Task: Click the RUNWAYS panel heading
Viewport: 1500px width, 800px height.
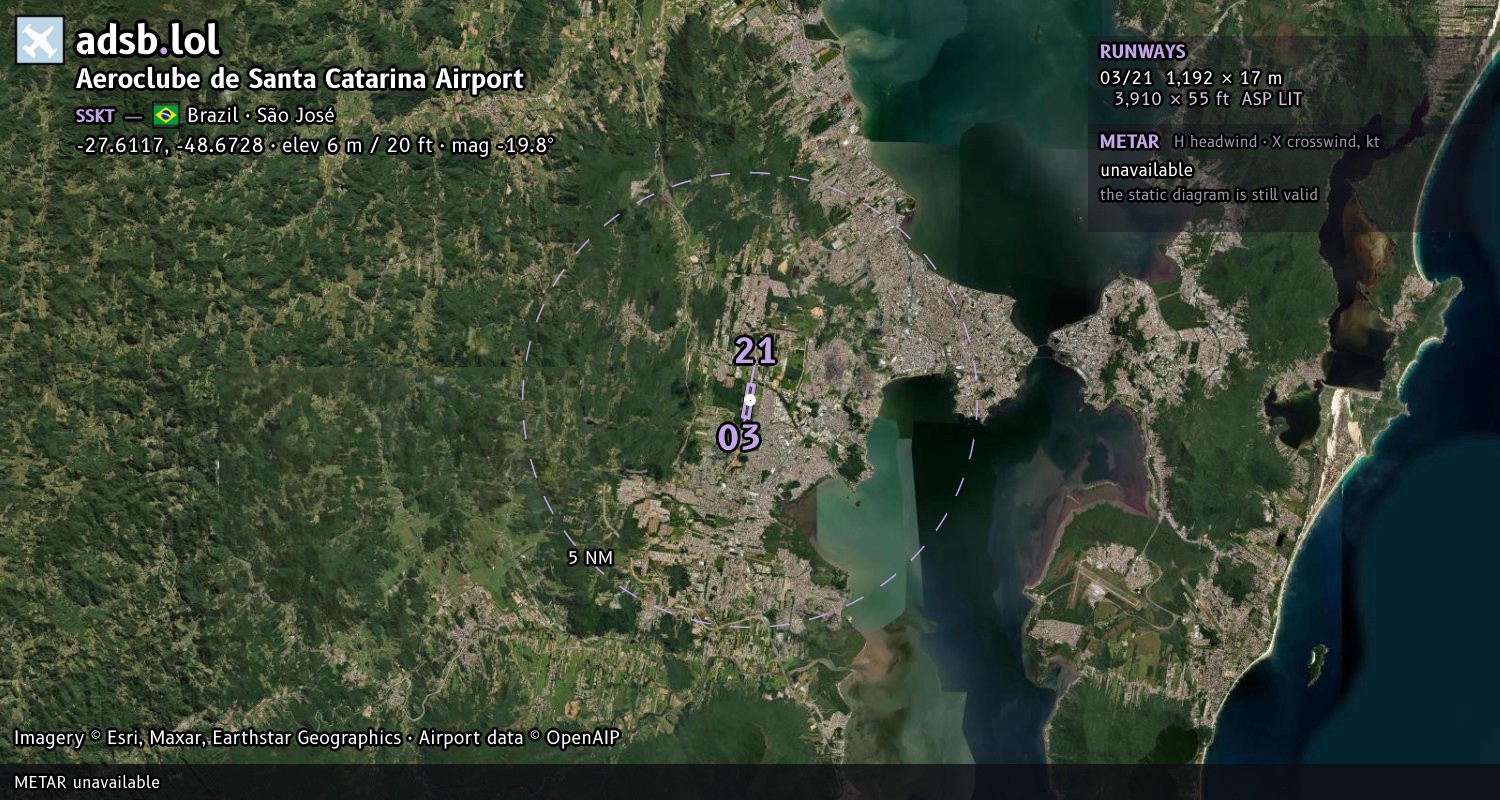Action: click(x=1142, y=52)
